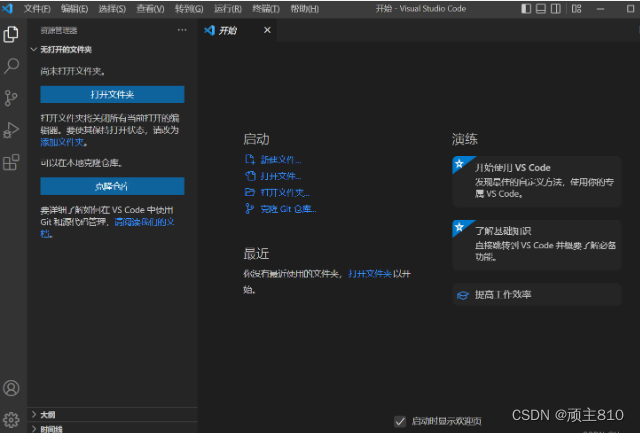
Task: Open the Customize Layout icon
Action: pos(576,9)
